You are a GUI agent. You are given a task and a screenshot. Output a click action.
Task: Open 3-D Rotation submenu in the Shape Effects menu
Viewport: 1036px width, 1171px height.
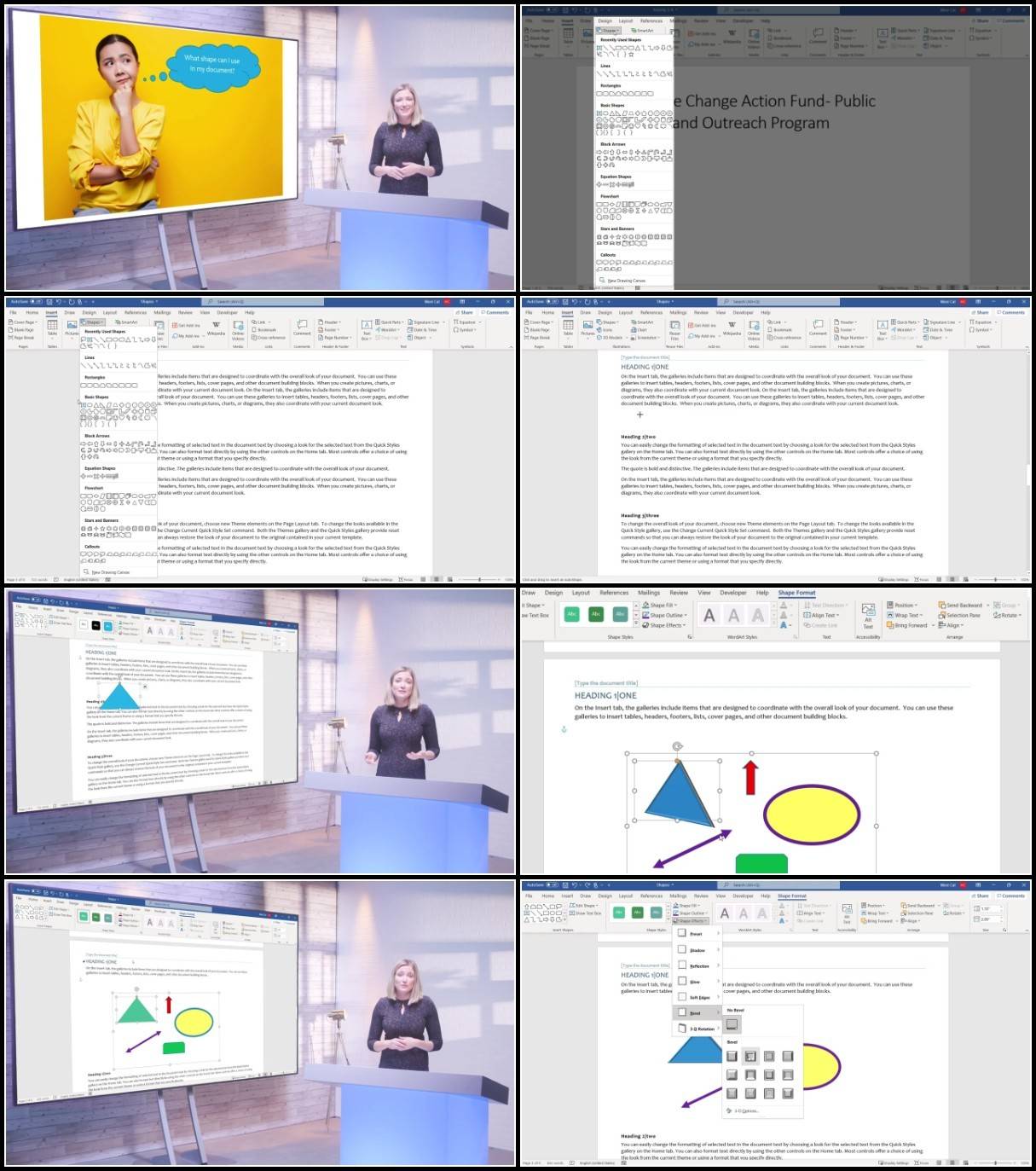point(698,1029)
